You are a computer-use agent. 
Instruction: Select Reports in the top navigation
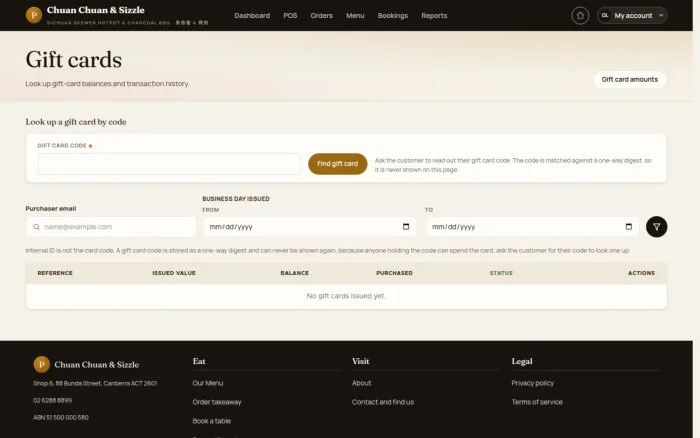(x=434, y=16)
